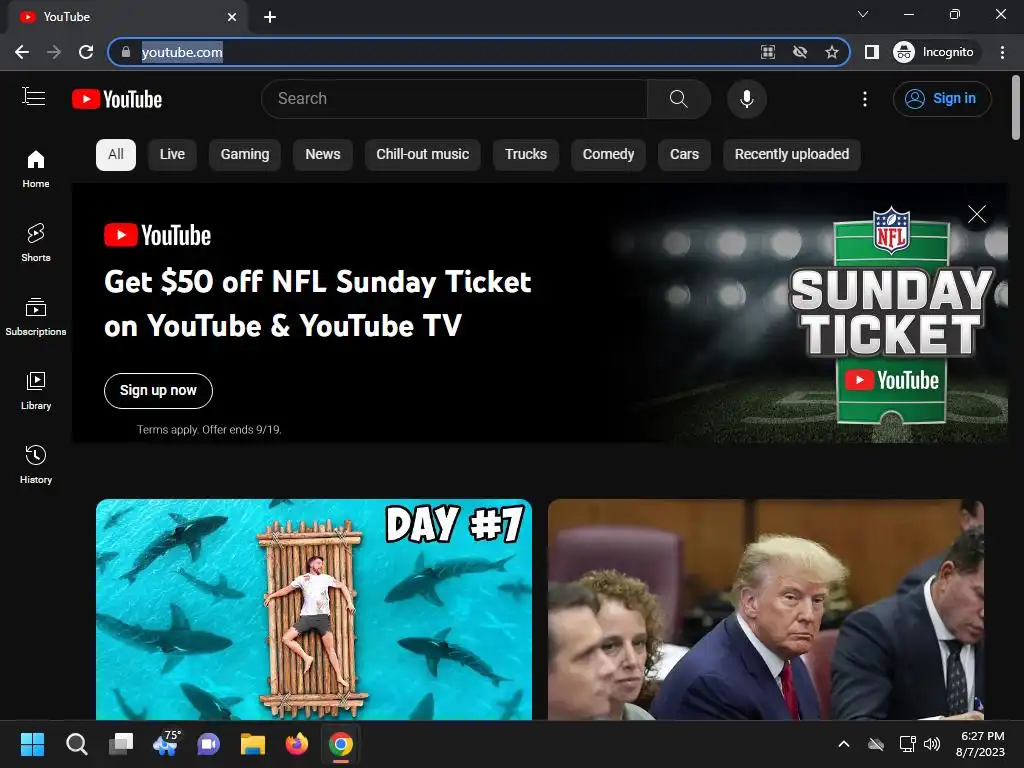
Task: Click the volume speaker icon
Action: pyautogui.click(x=932, y=744)
